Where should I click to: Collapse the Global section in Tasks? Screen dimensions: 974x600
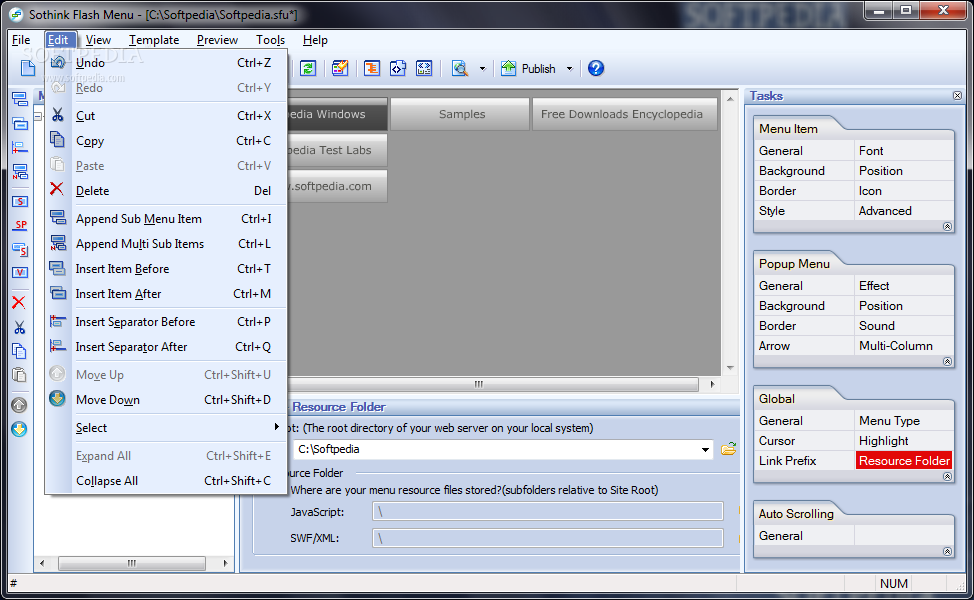[947, 476]
